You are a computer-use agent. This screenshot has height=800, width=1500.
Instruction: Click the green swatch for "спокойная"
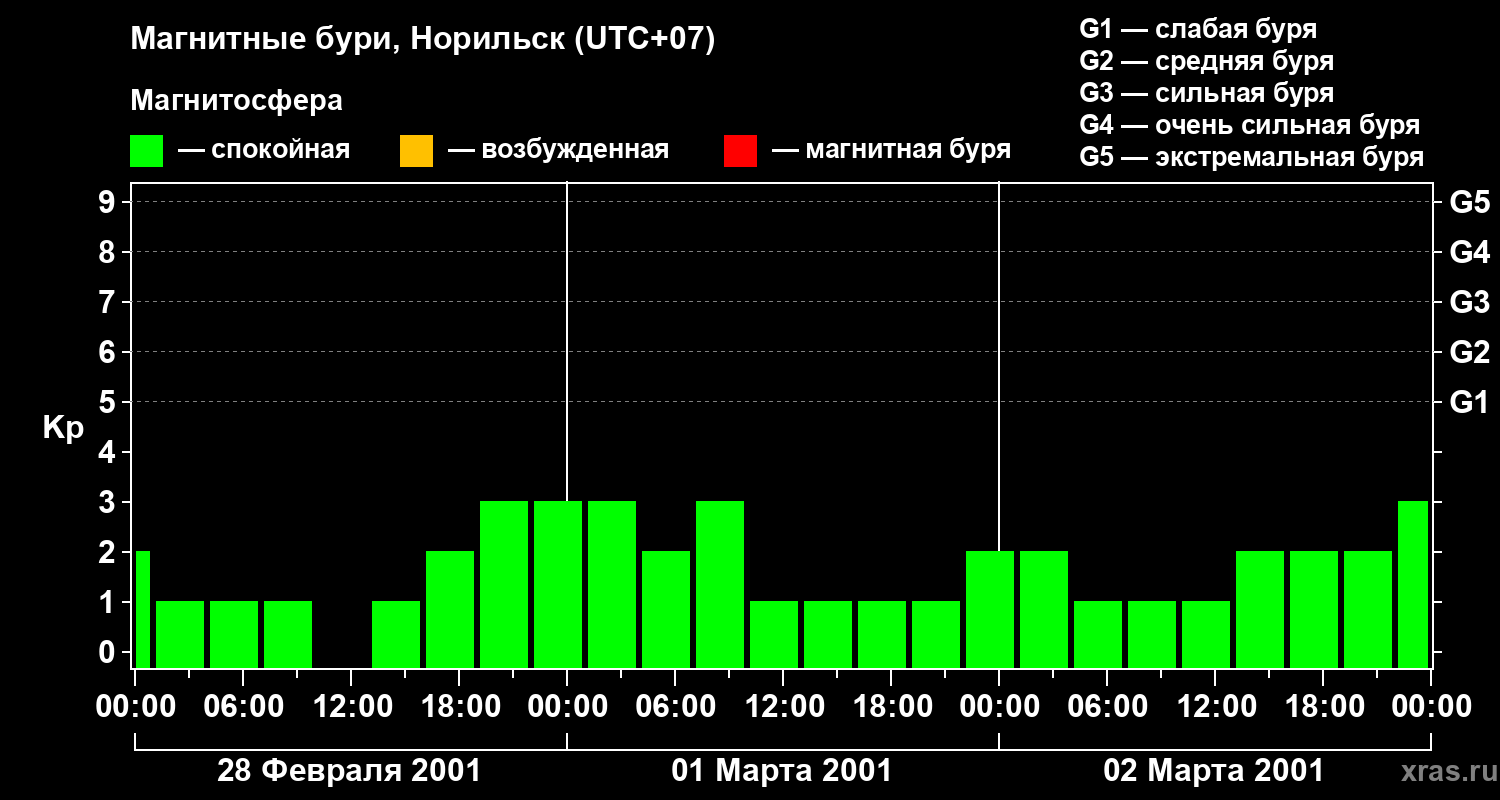coord(146,151)
